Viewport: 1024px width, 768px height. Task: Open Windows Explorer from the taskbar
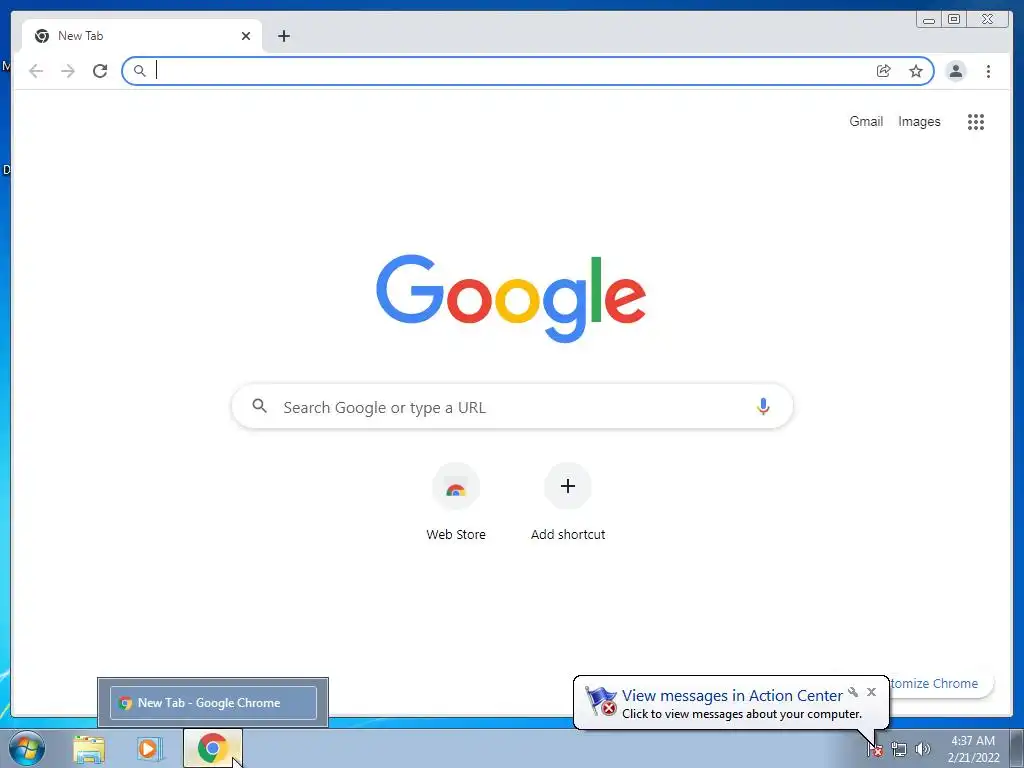(89, 749)
